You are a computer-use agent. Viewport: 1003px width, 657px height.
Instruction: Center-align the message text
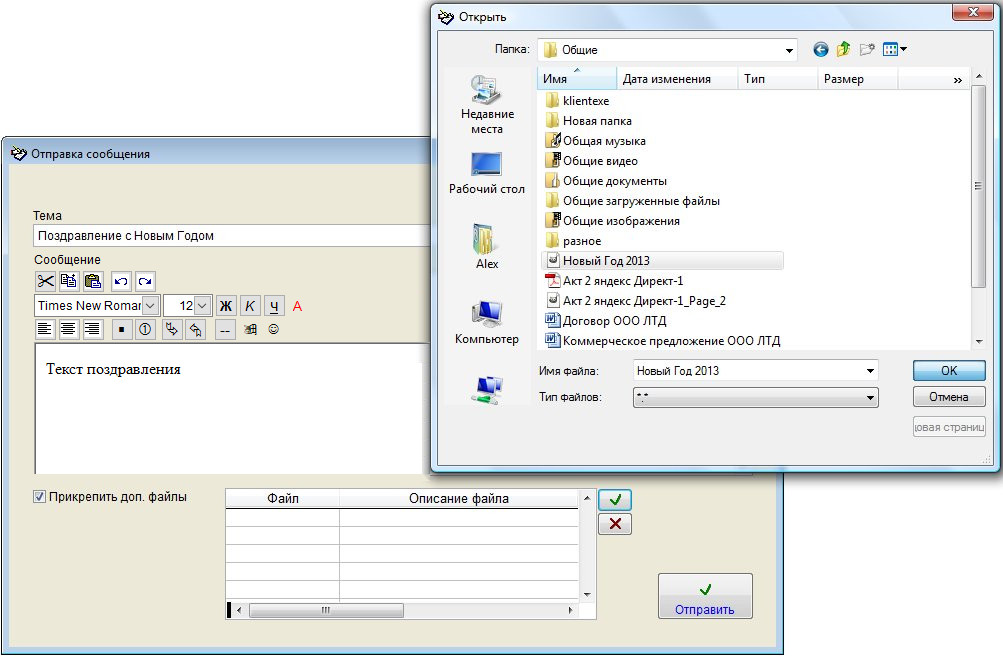coord(69,328)
